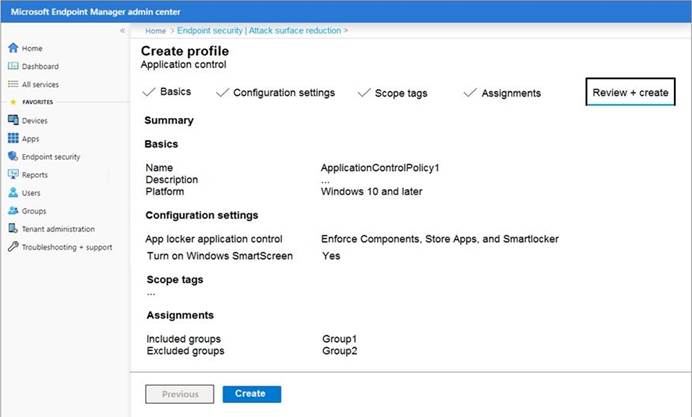Screen dimensions: 692x417
Task: Open Troubleshooting + support label
Action: [x=67, y=248]
